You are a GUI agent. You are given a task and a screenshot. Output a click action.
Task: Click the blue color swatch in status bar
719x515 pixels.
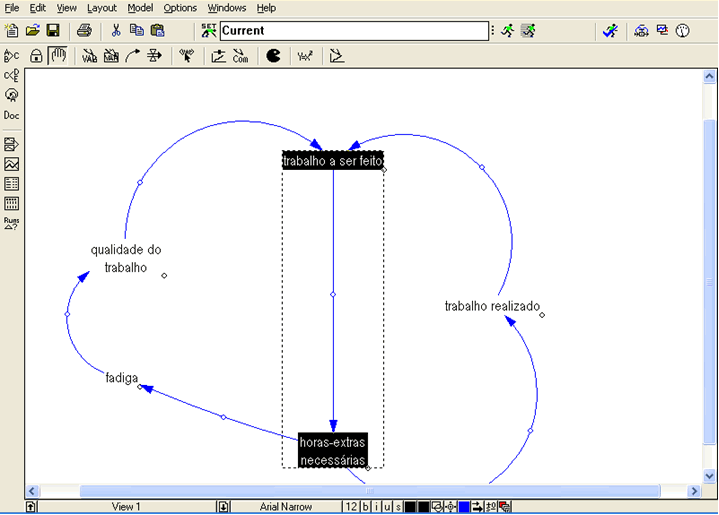[464, 507]
